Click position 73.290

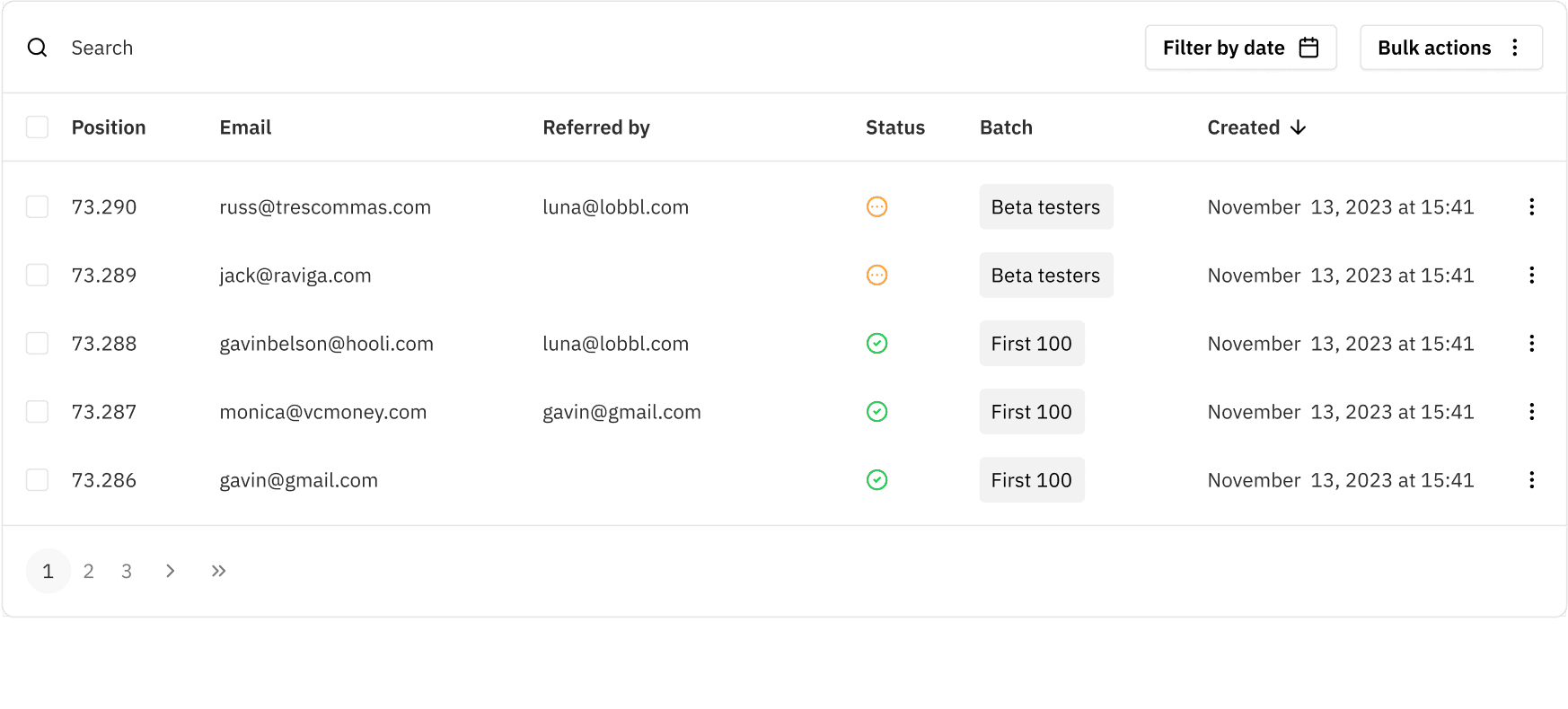(104, 207)
